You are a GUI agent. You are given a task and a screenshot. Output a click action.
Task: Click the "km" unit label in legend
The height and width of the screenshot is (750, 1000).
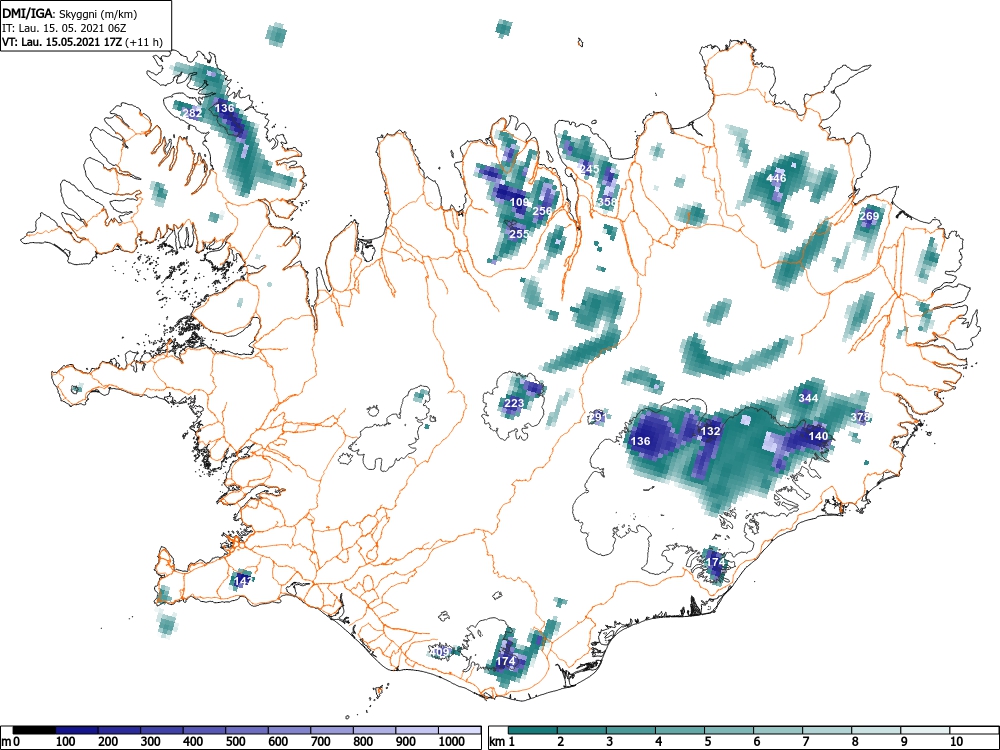[497, 742]
